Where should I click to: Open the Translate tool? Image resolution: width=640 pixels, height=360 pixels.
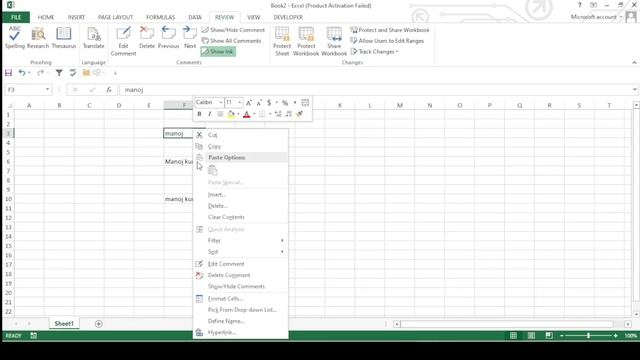[x=93, y=38]
